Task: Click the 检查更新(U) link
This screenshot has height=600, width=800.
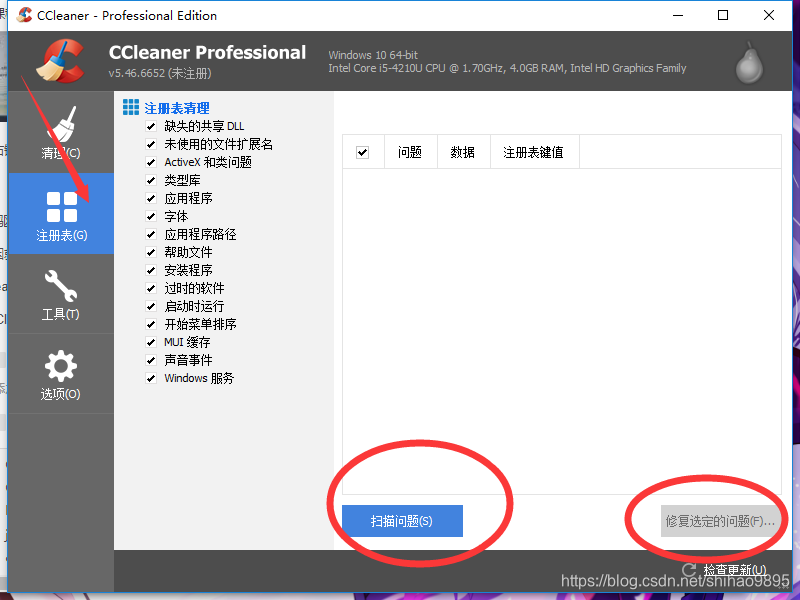Action: (x=735, y=570)
